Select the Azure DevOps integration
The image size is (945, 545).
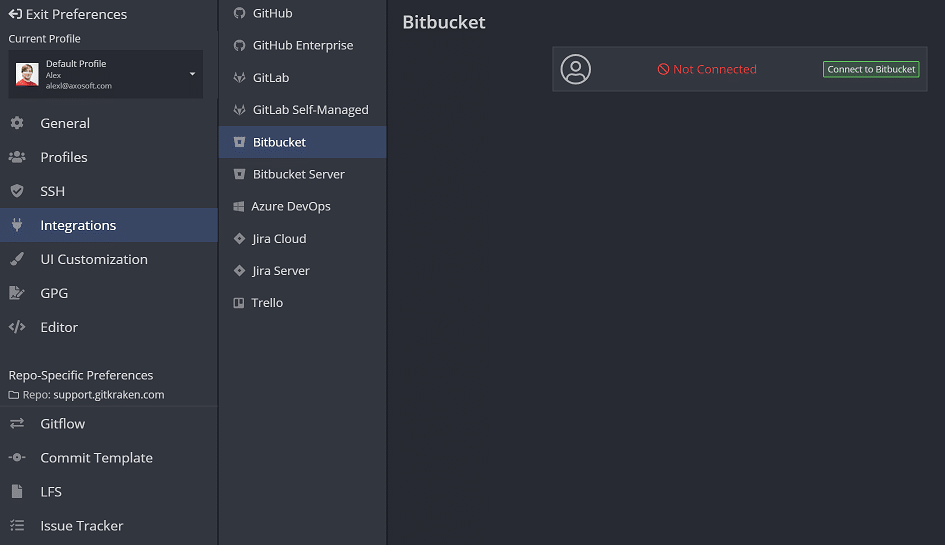click(x=303, y=206)
